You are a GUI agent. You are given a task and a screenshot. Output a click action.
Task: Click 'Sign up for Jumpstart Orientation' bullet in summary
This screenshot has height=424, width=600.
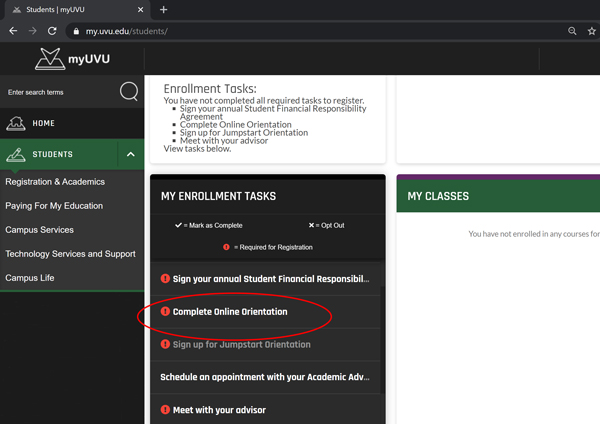244,133
